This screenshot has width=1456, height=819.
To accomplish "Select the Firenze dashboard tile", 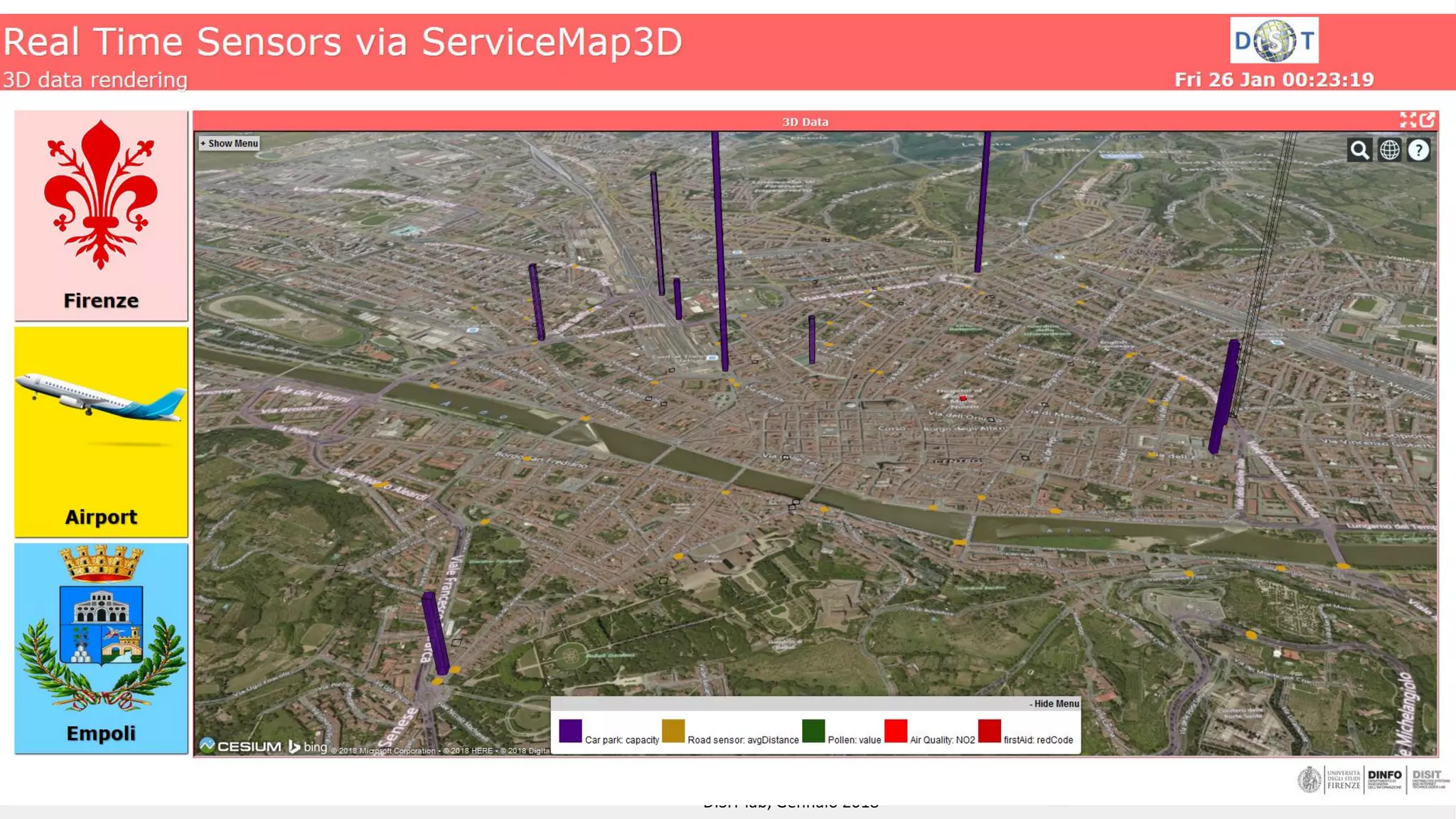I will point(101,215).
